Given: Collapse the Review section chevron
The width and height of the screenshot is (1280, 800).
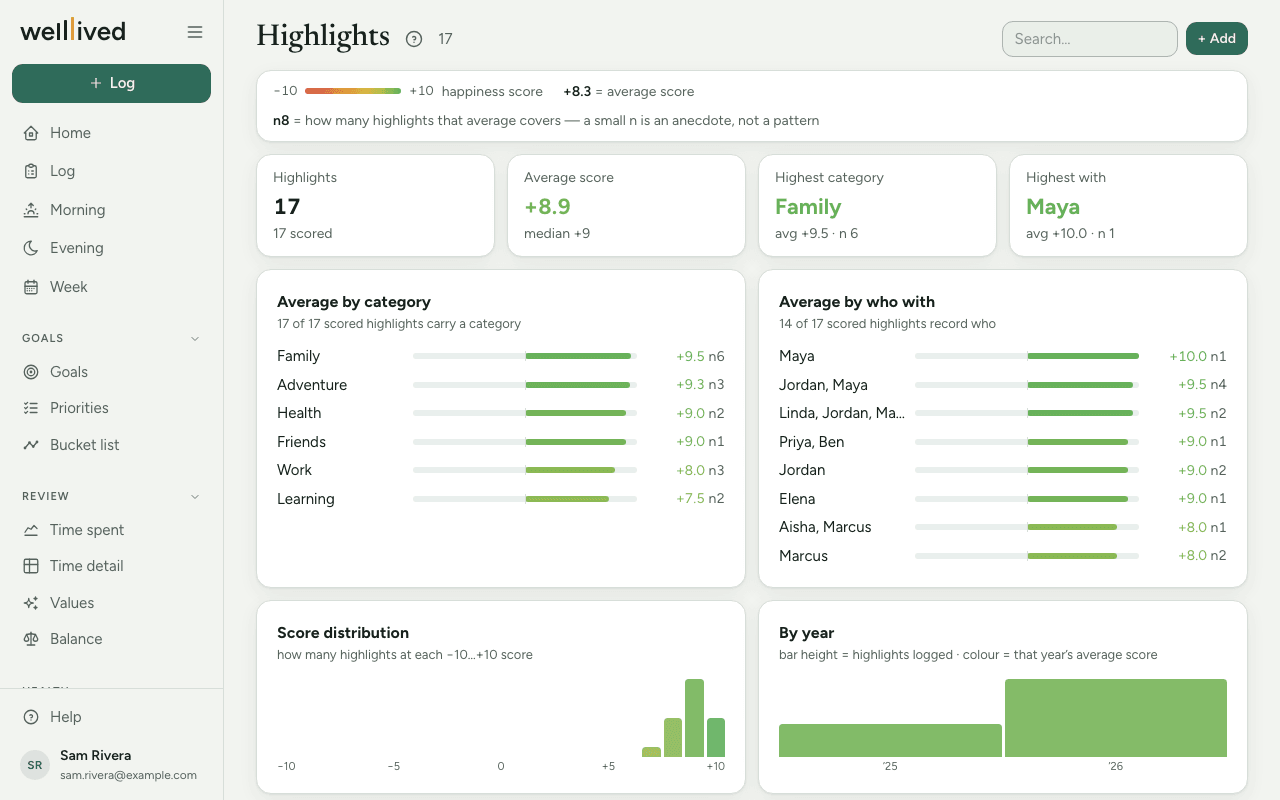Looking at the screenshot, I should point(195,496).
